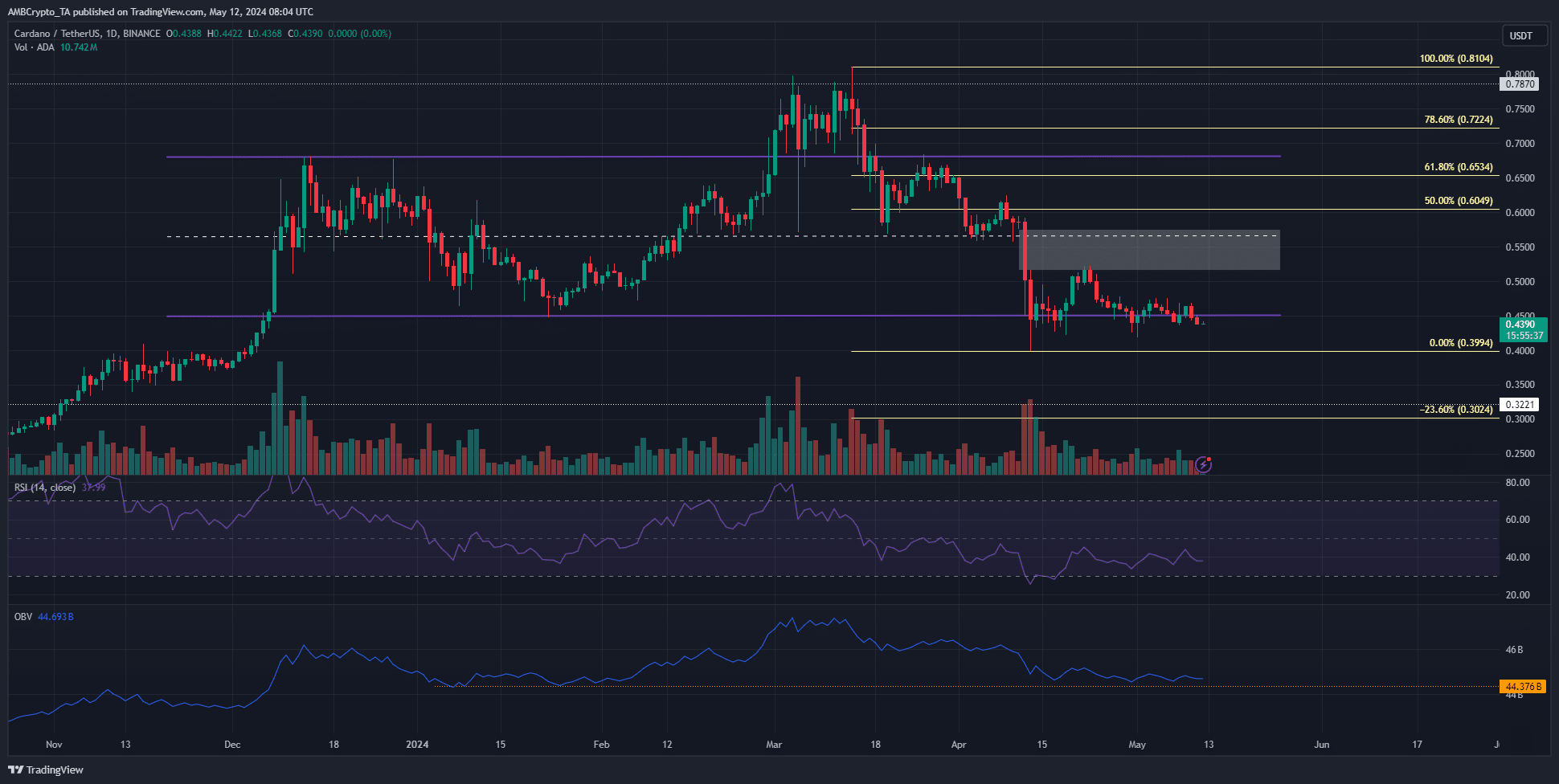Click the 15:55:37 candle countdown timer
Image resolution: width=1559 pixels, height=784 pixels.
(1523, 336)
